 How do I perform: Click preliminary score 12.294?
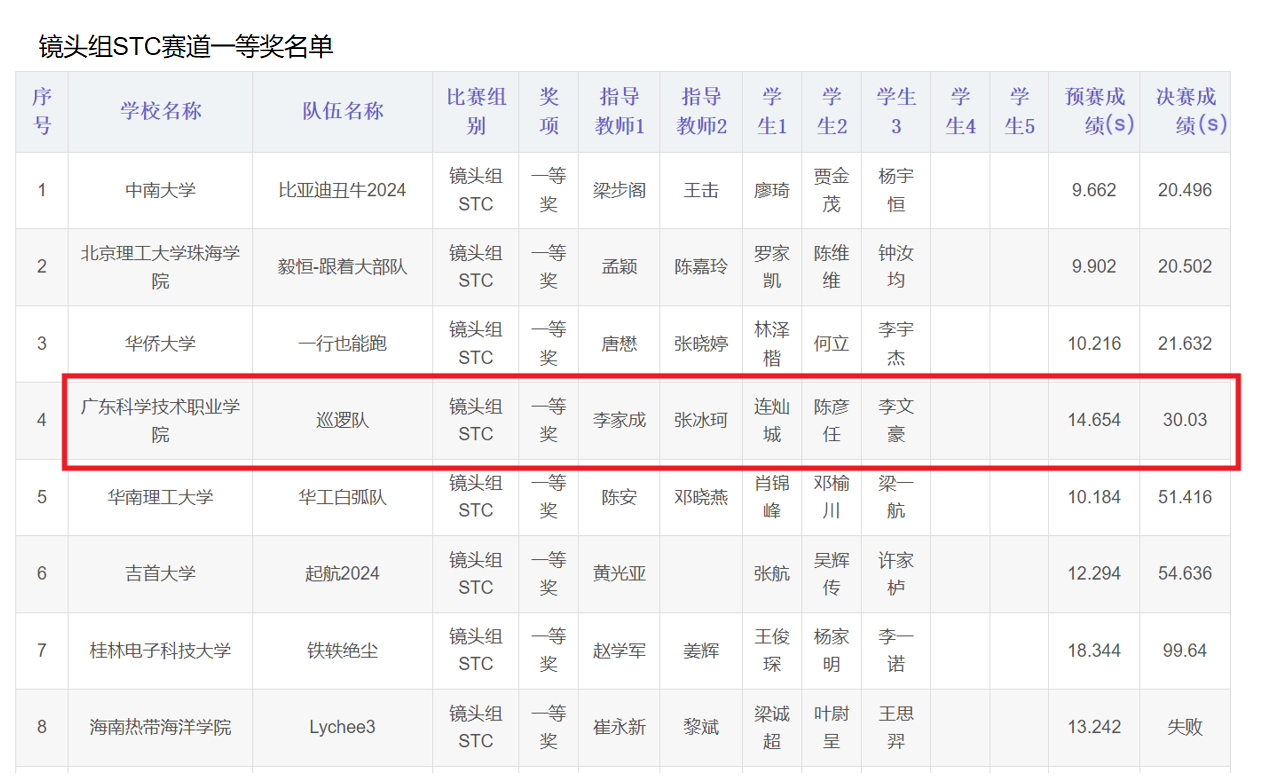point(1094,574)
